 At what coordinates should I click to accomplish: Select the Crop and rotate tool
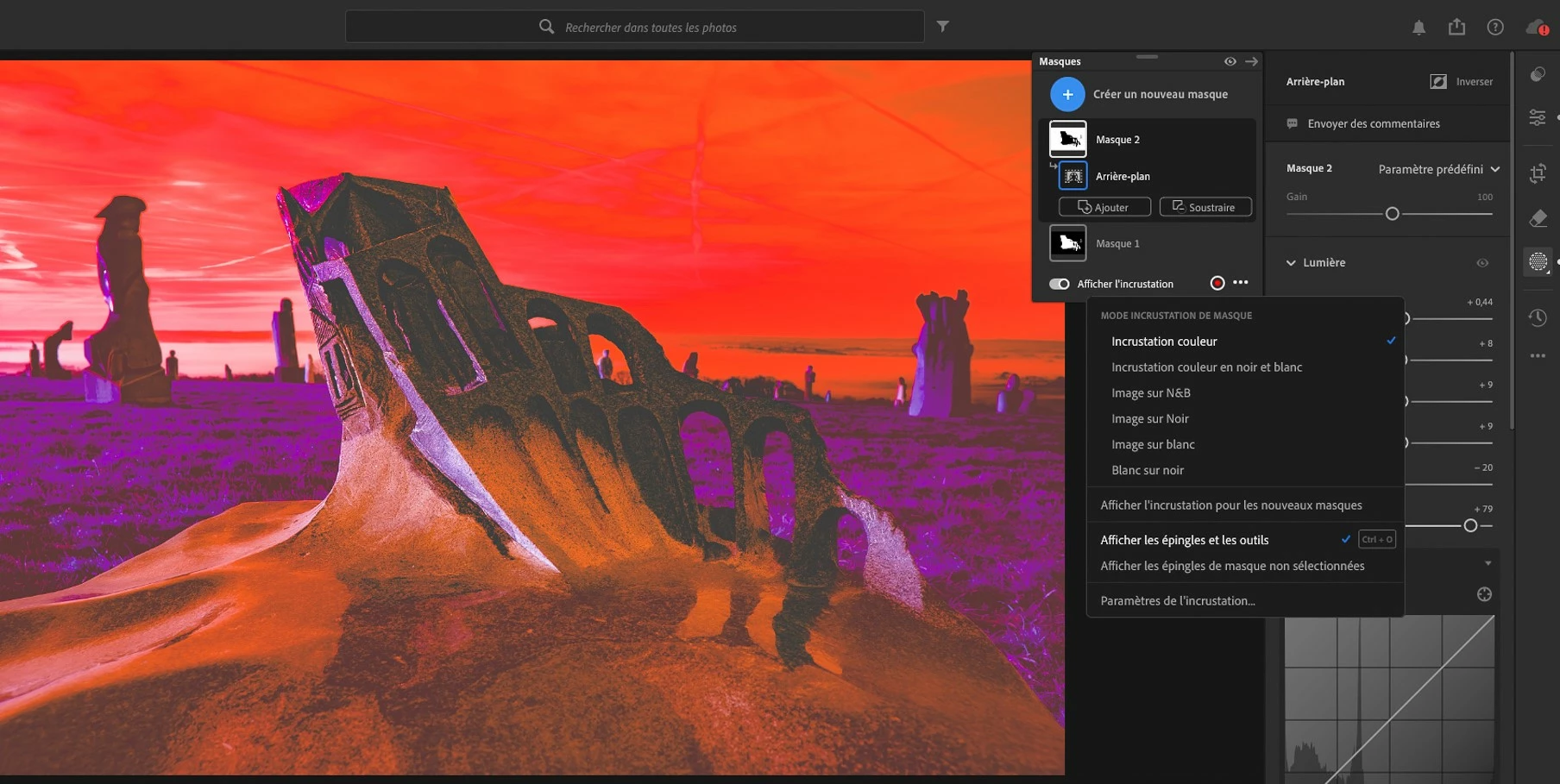(x=1538, y=173)
